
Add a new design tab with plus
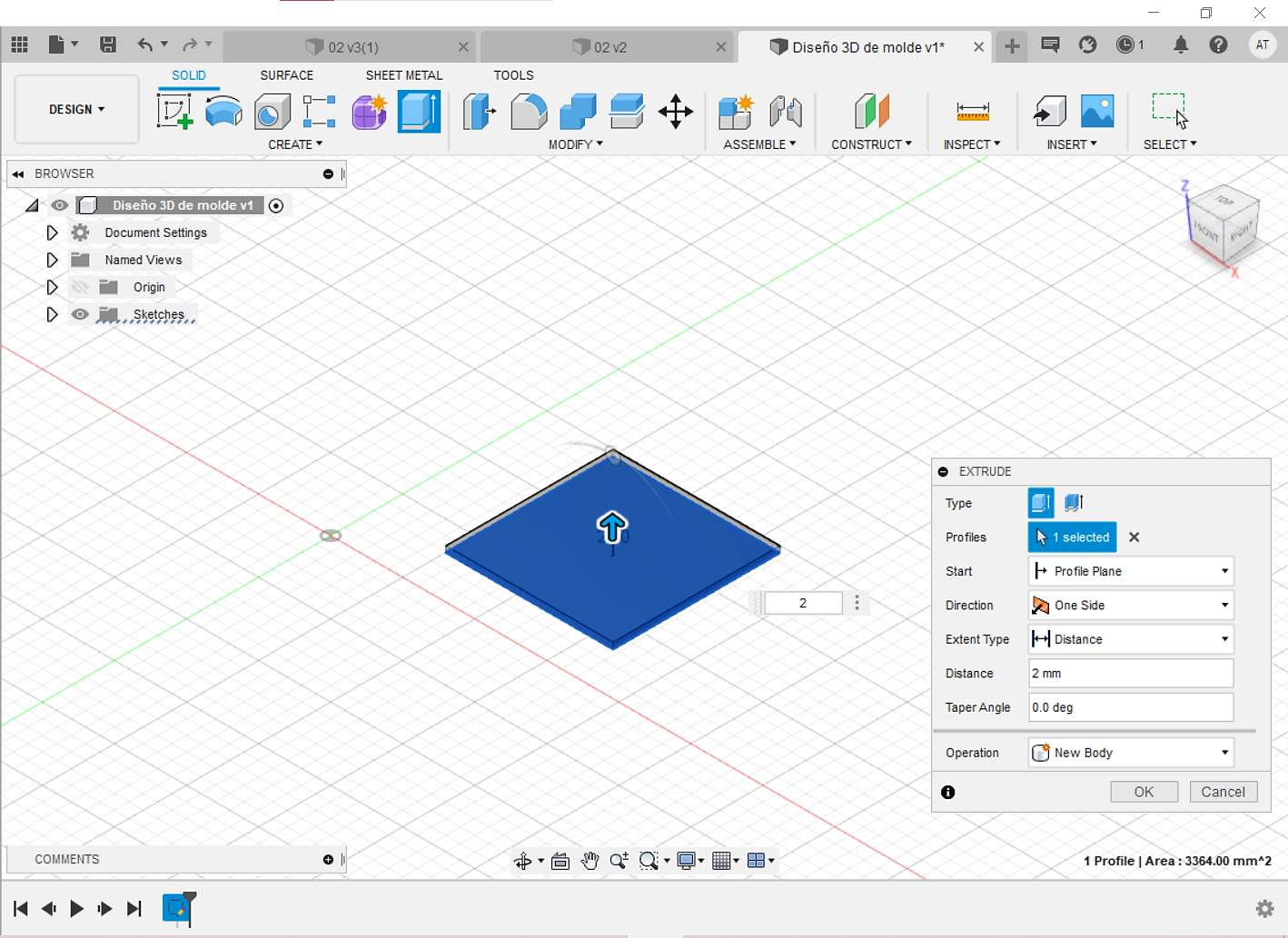[1011, 46]
